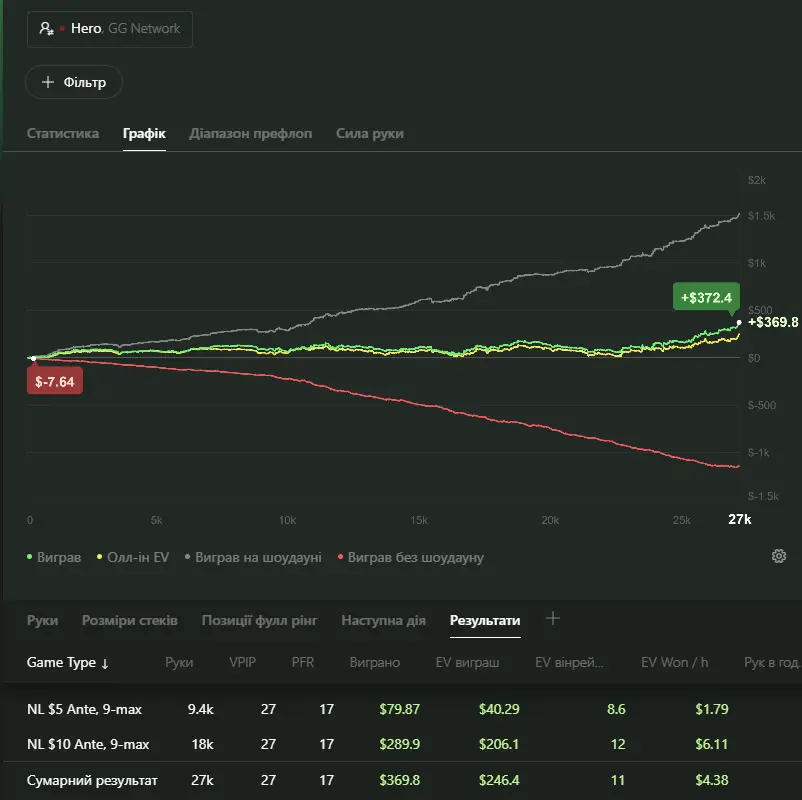Click the Фільтр button to add filter
This screenshot has width=802, height=800.
[74, 82]
